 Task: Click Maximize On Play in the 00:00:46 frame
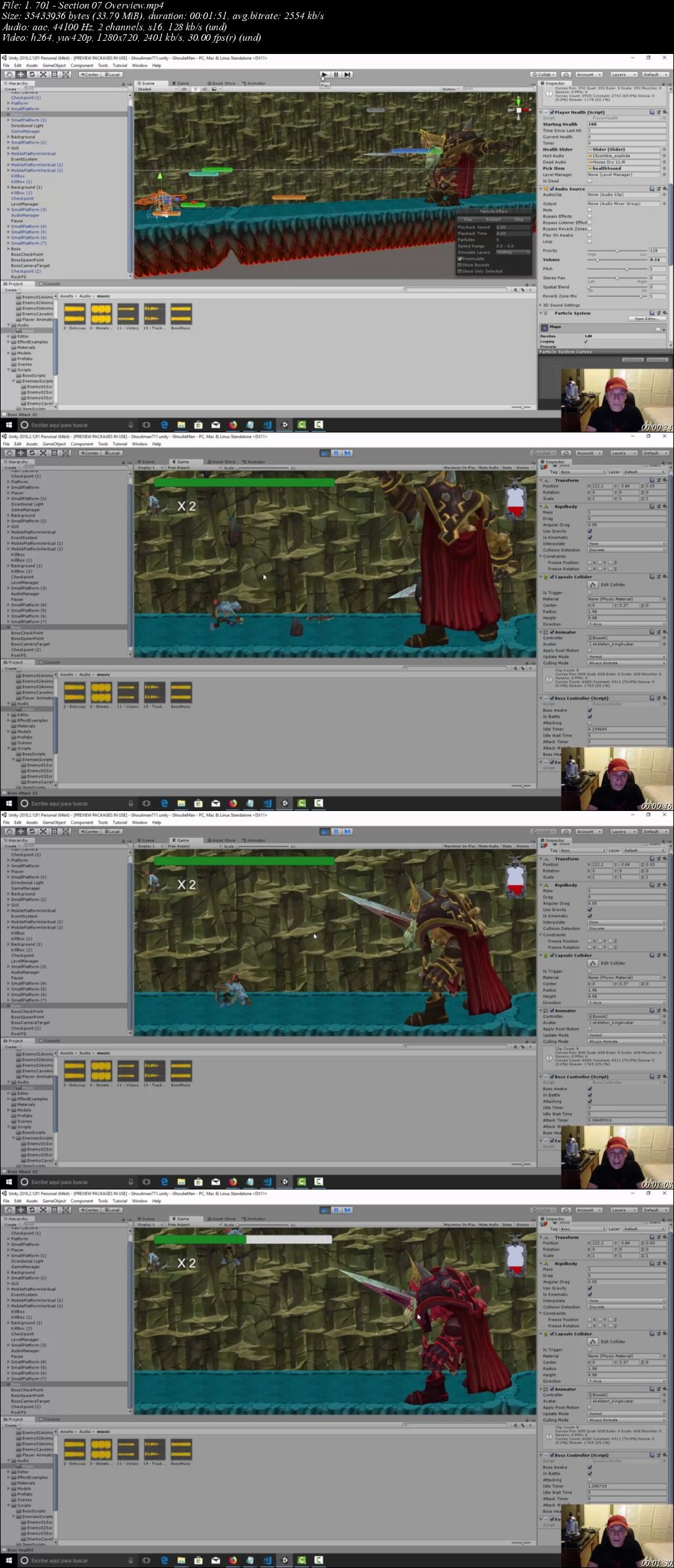click(x=461, y=467)
